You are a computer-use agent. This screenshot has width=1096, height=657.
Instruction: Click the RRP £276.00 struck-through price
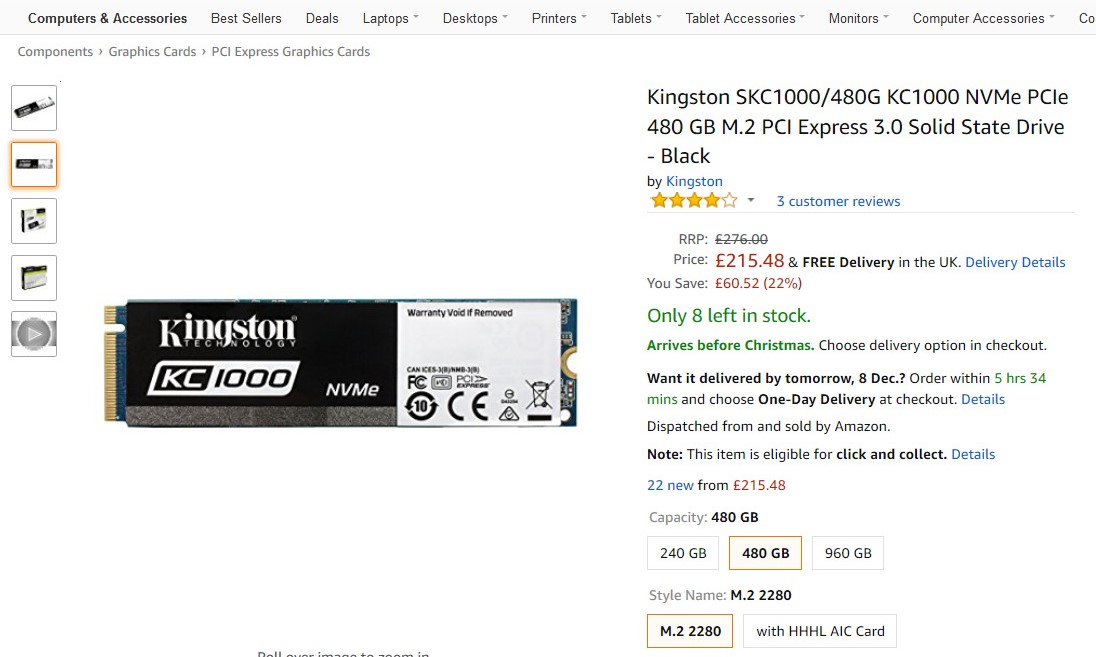tap(741, 239)
